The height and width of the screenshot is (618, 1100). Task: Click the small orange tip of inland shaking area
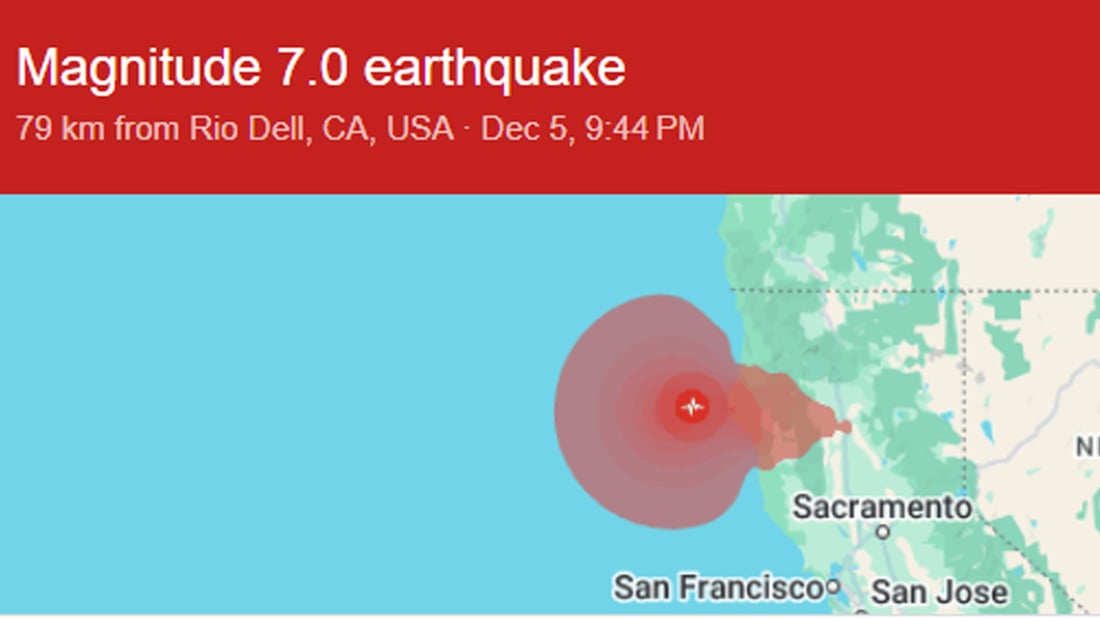click(845, 427)
